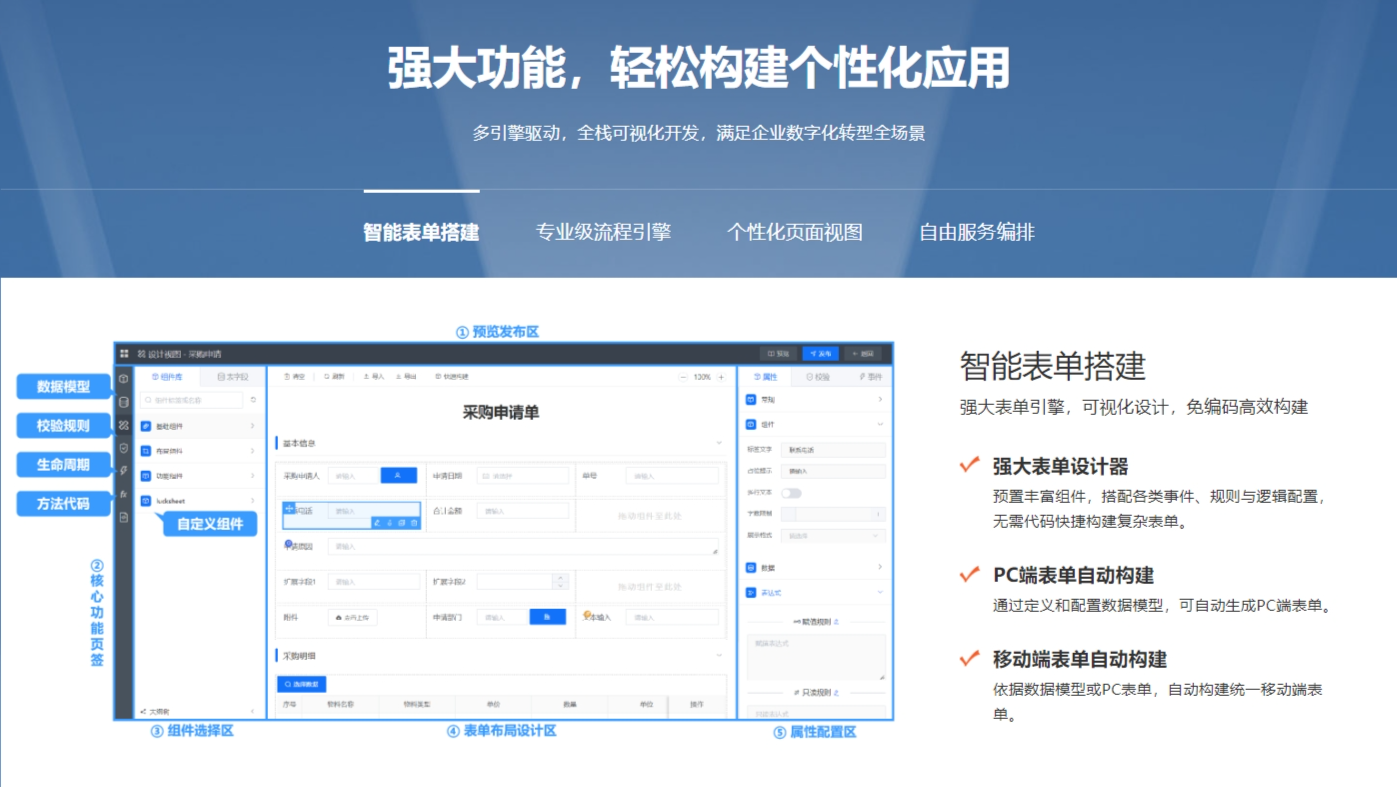Screen dimensions: 1397x787
Task: Open the fx method code icon
Action: 124,494
